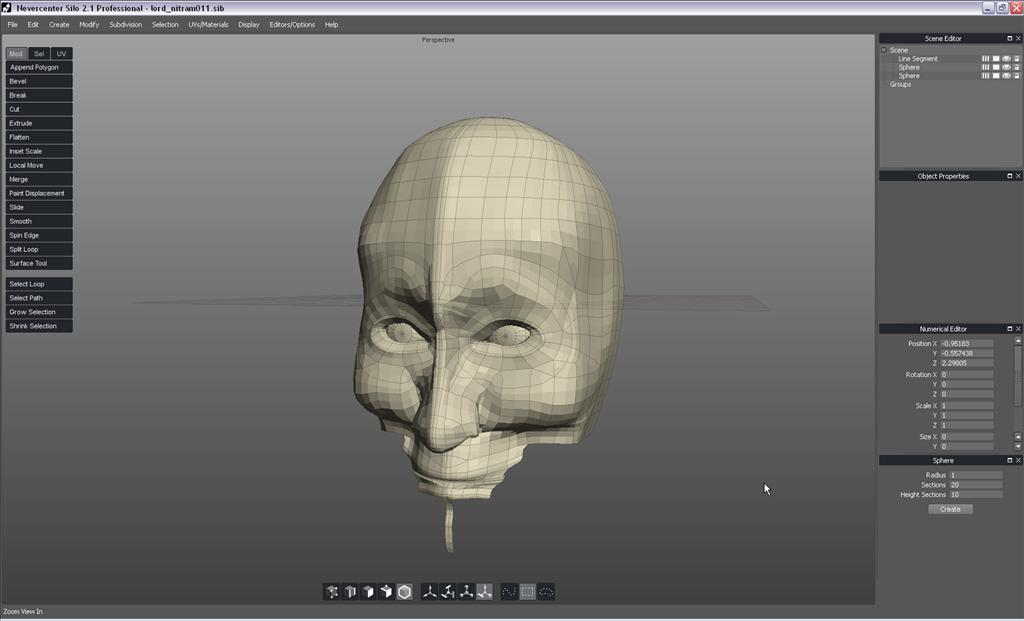Pick the rectangle area selection icon
The width and height of the screenshot is (1024, 621).
point(528,592)
